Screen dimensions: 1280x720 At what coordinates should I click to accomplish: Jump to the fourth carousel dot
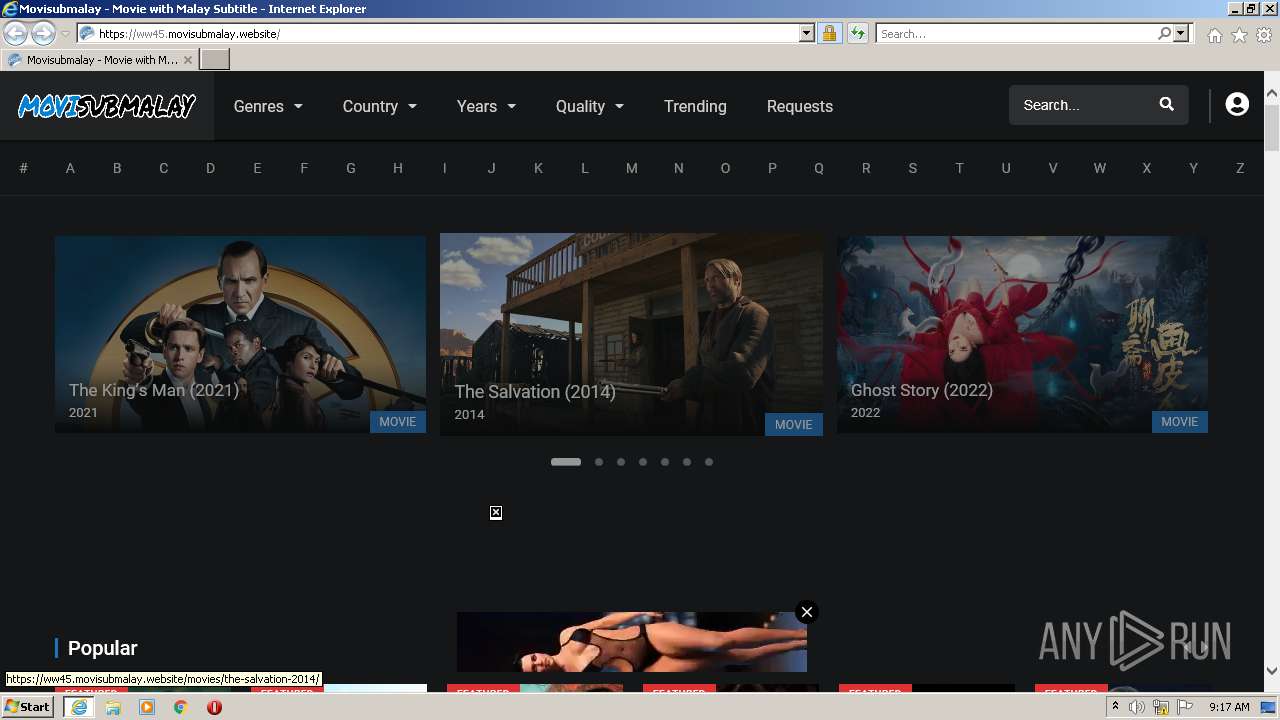643,462
